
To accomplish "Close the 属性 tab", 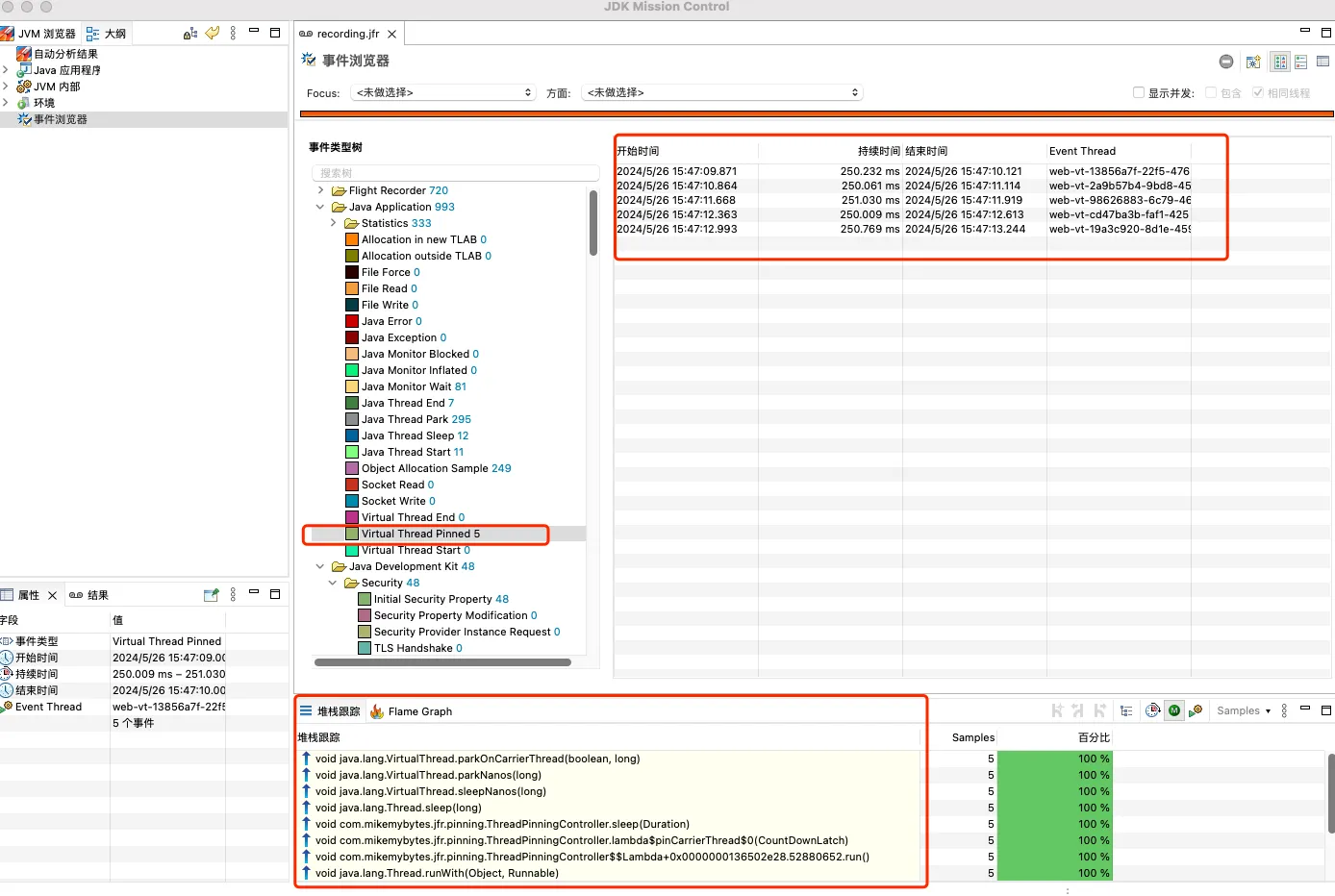I will (x=52, y=595).
